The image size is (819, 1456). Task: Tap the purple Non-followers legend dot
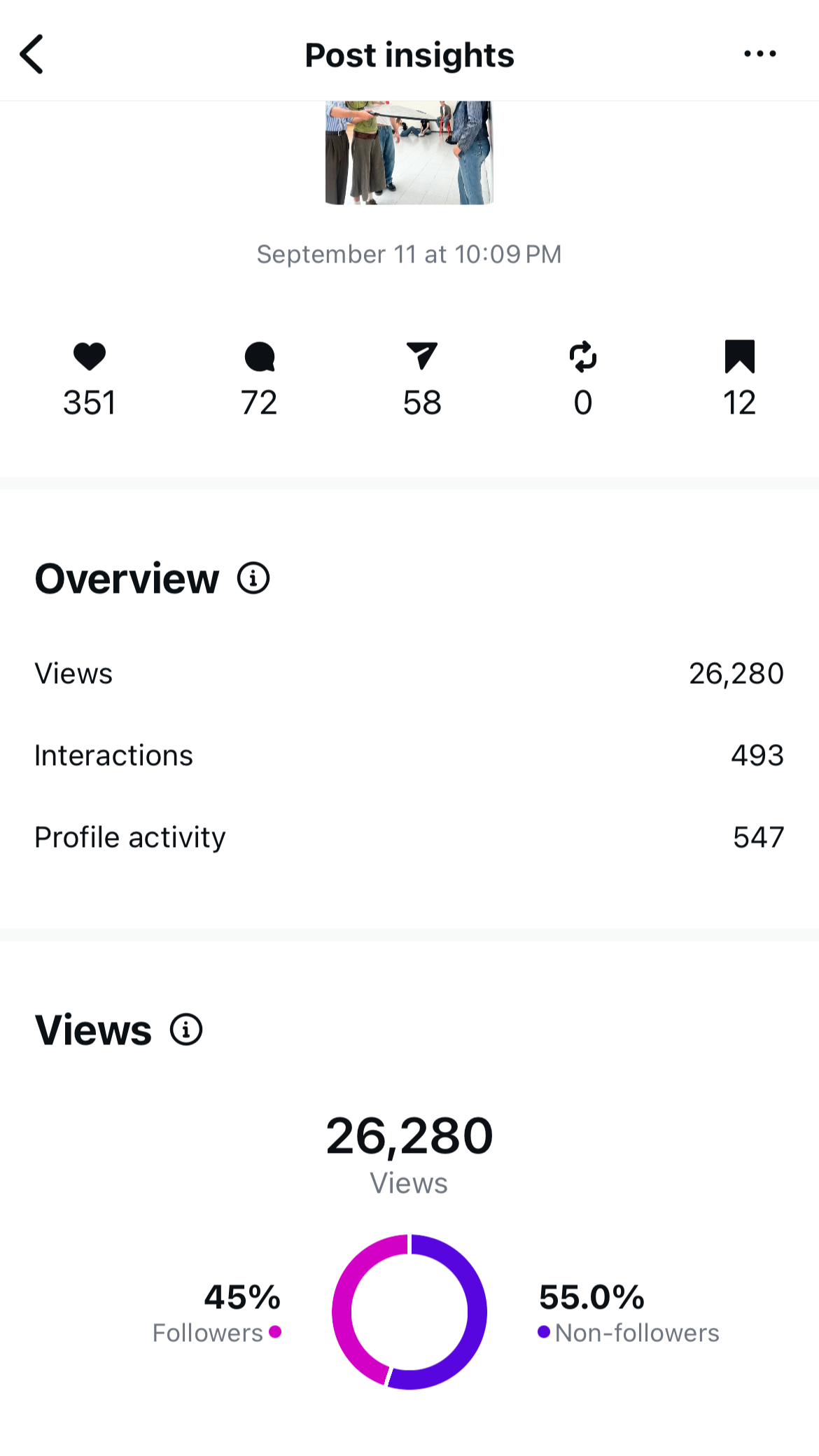pyautogui.click(x=544, y=1331)
